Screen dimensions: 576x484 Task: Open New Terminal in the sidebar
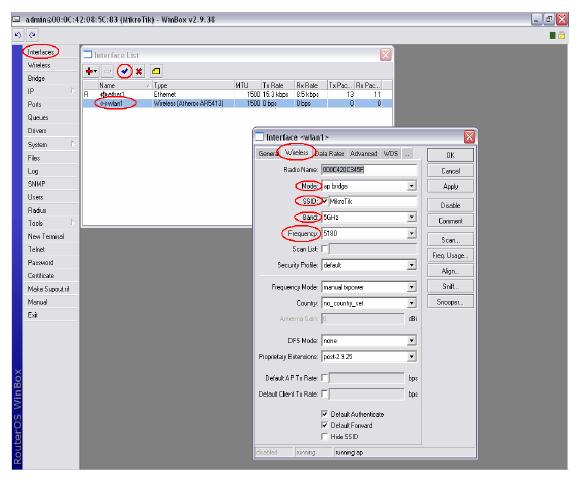pyautogui.click(x=46, y=236)
